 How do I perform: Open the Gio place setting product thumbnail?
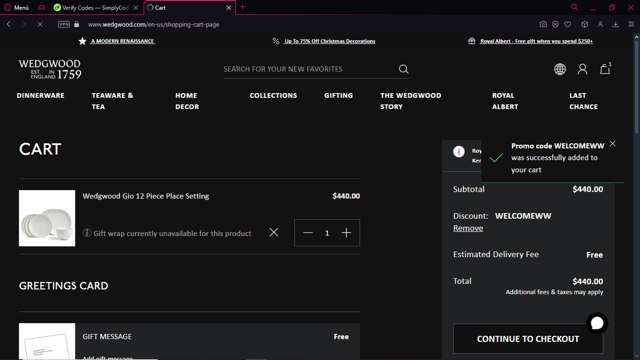coord(47,218)
